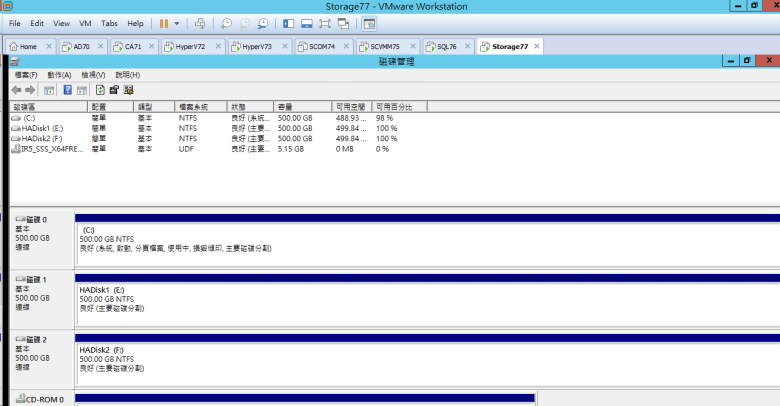This screenshot has height=406, width=780.
Task: Click the blue help icon in Disk Management
Action: pyautogui.click(x=67, y=90)
